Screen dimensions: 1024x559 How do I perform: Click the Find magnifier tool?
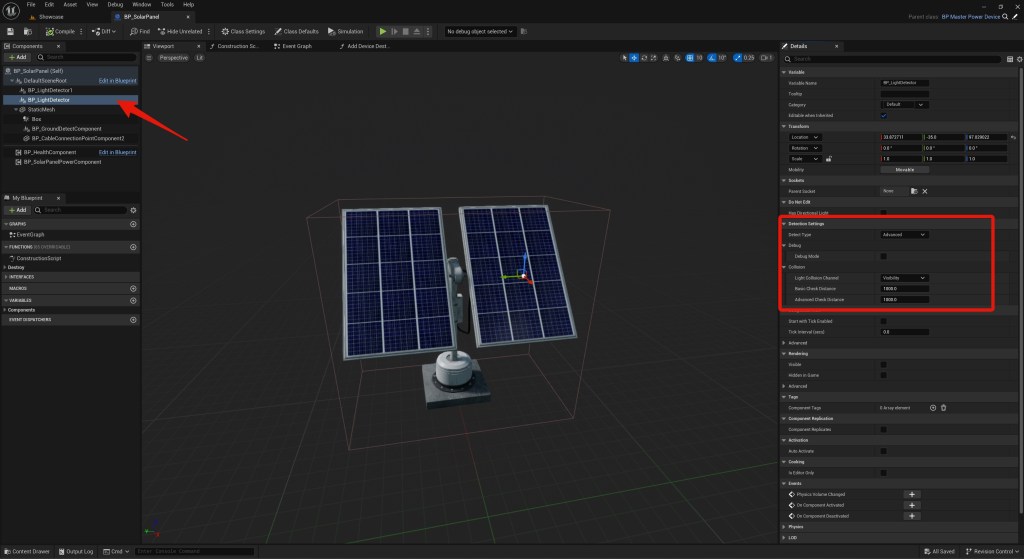tap(139, 31)
